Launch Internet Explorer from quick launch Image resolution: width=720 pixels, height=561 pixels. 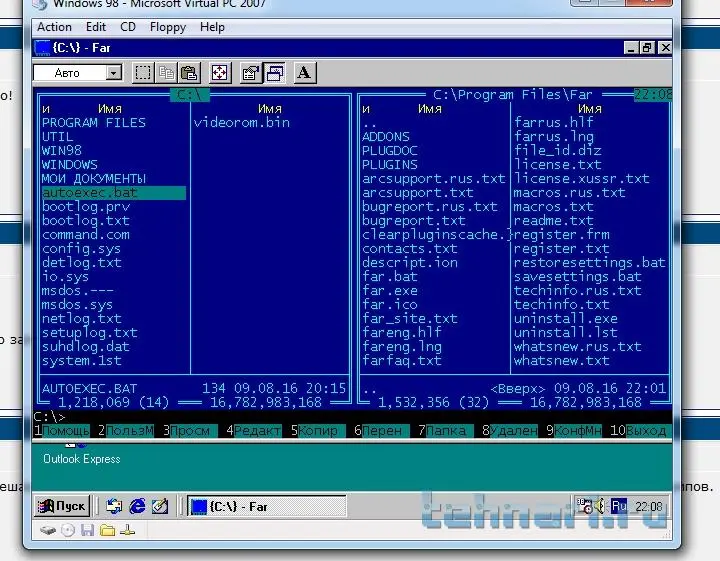tap(137, 506)
